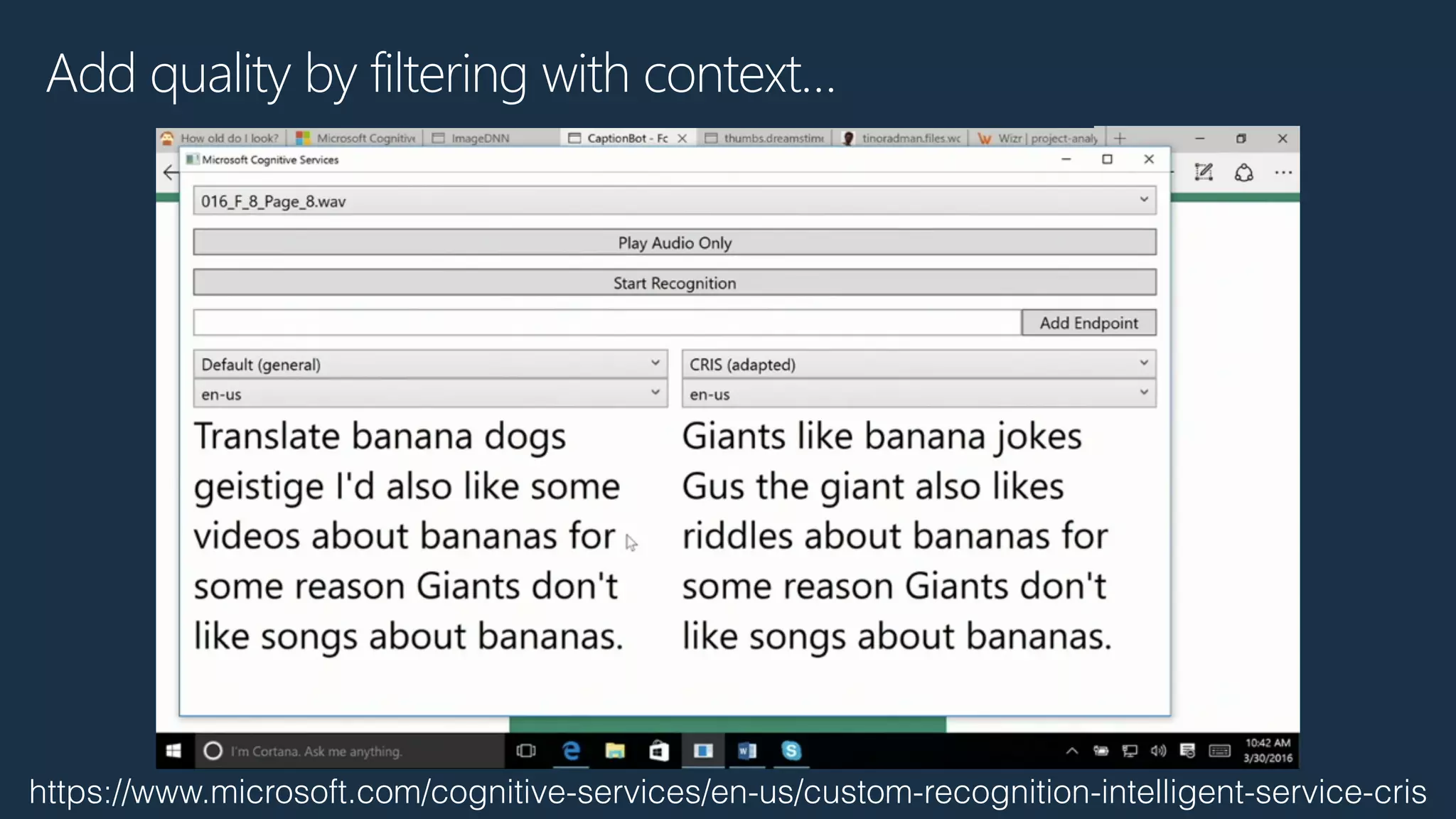Open the clock showing 10:42 AM

point(1268,751)
